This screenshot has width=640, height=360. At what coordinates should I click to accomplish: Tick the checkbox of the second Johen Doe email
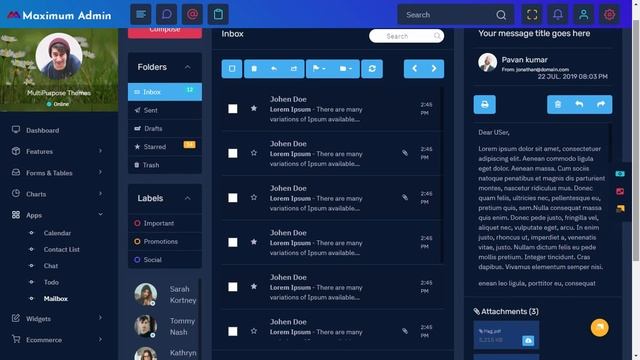233,153
